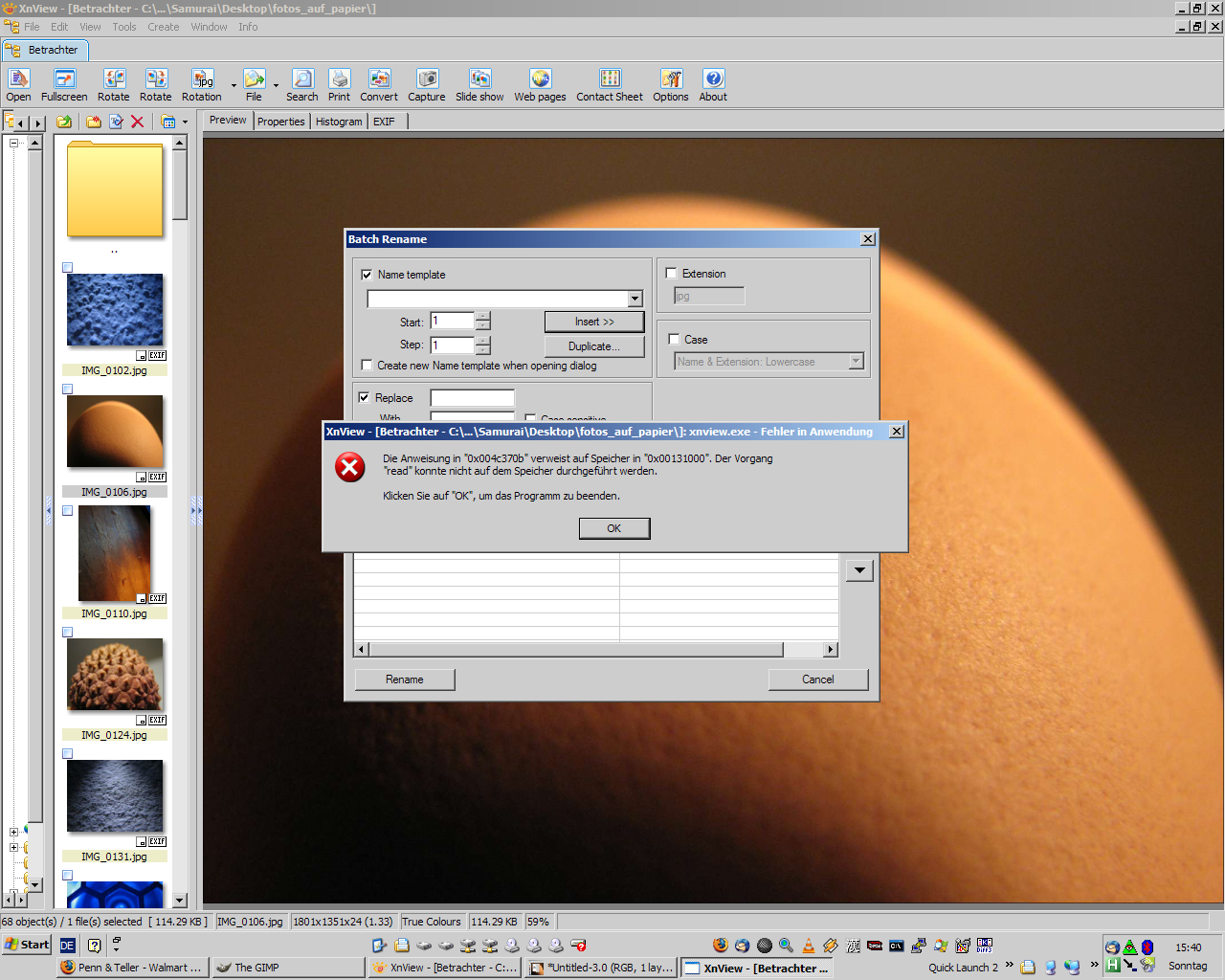Enable the Case checkbox
This screenshot has width=1225, height=980.
(x=674, y=340)
